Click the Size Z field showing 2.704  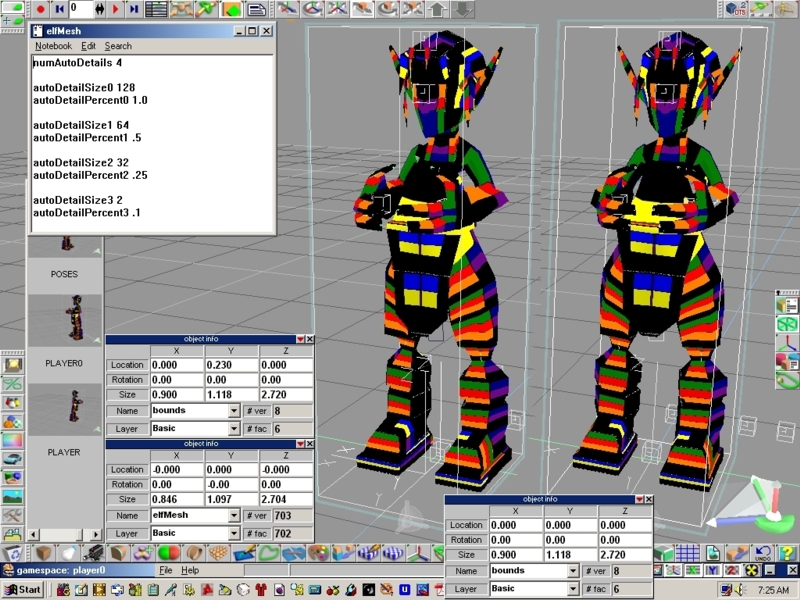(286, 499)
